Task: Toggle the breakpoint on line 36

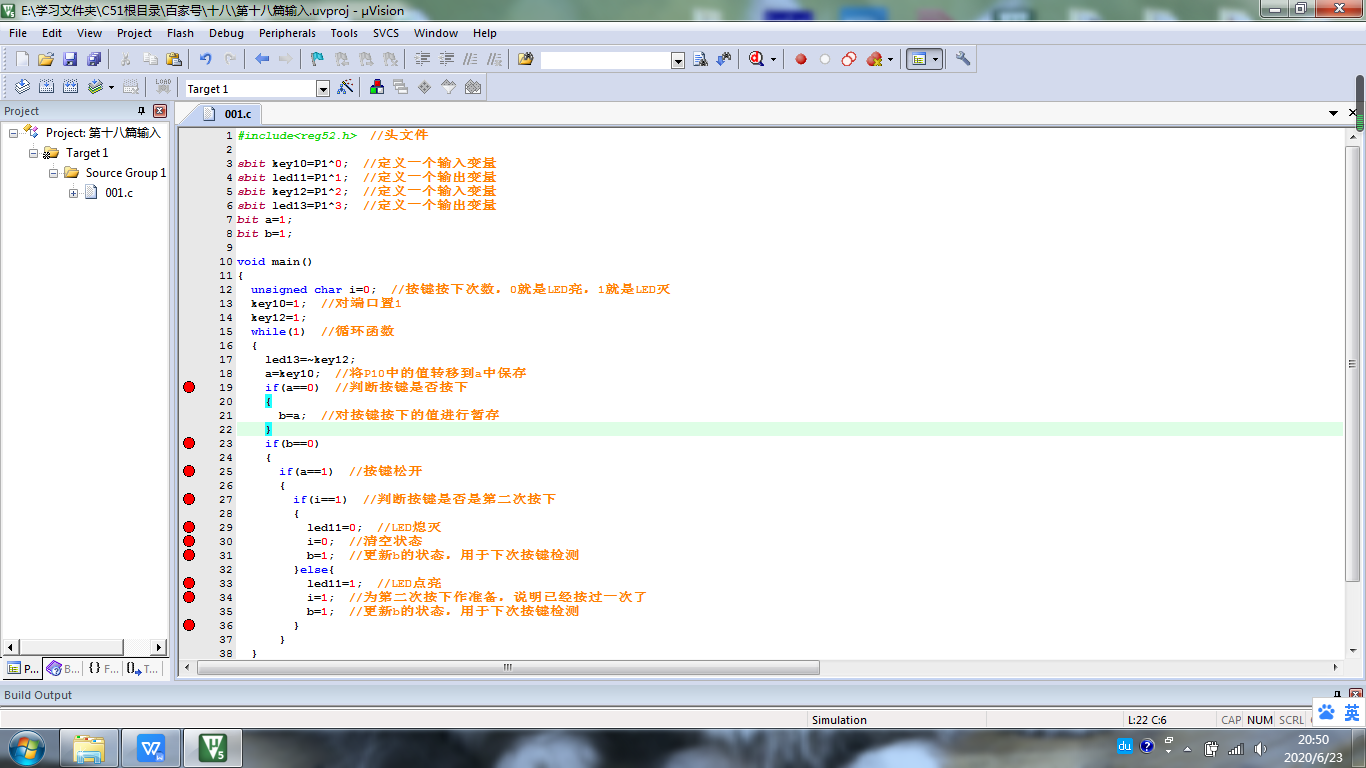Action: (x=189, y=625)
